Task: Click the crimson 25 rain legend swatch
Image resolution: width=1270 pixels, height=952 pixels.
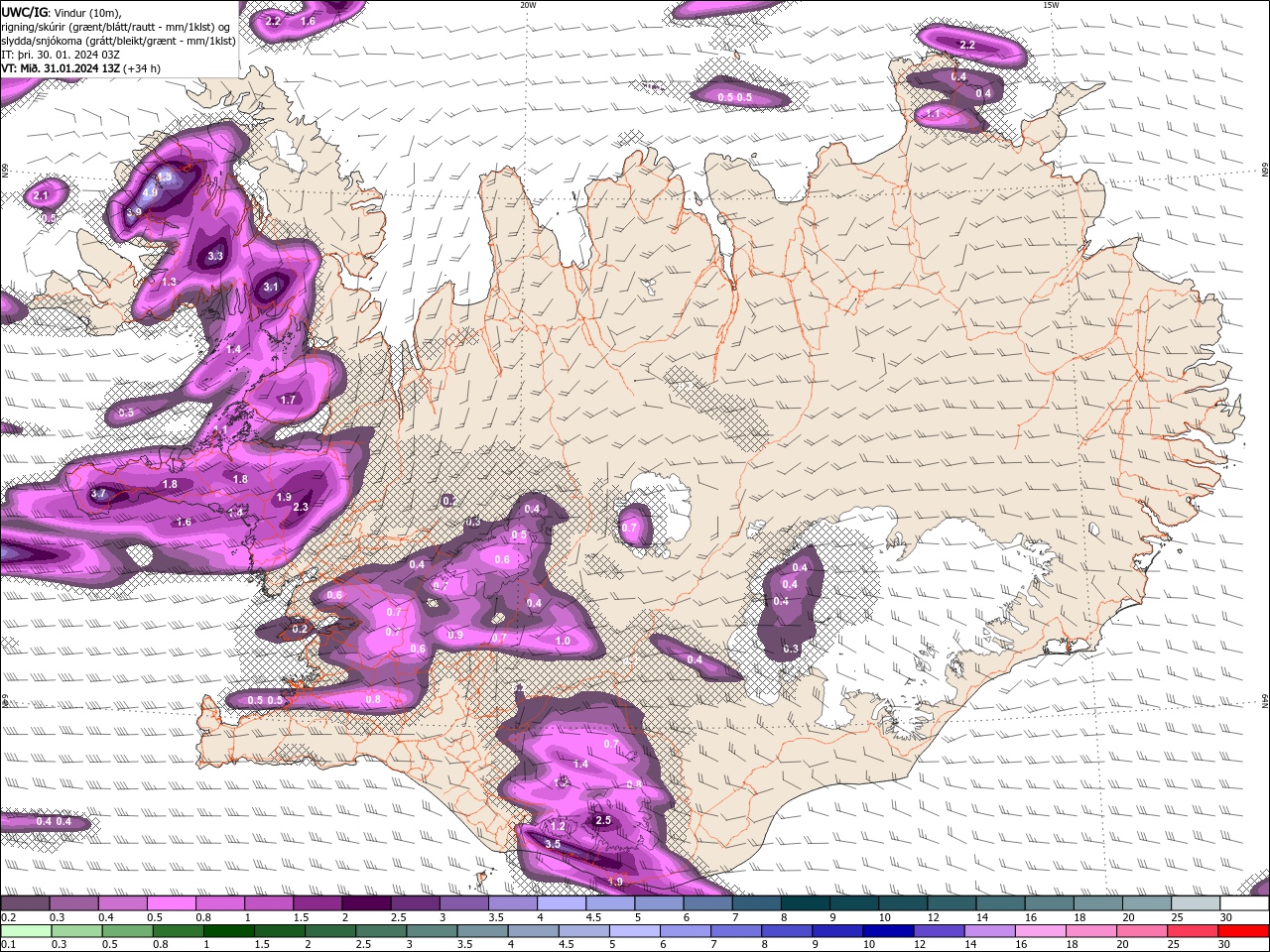Action: [x=1192, y=931]
